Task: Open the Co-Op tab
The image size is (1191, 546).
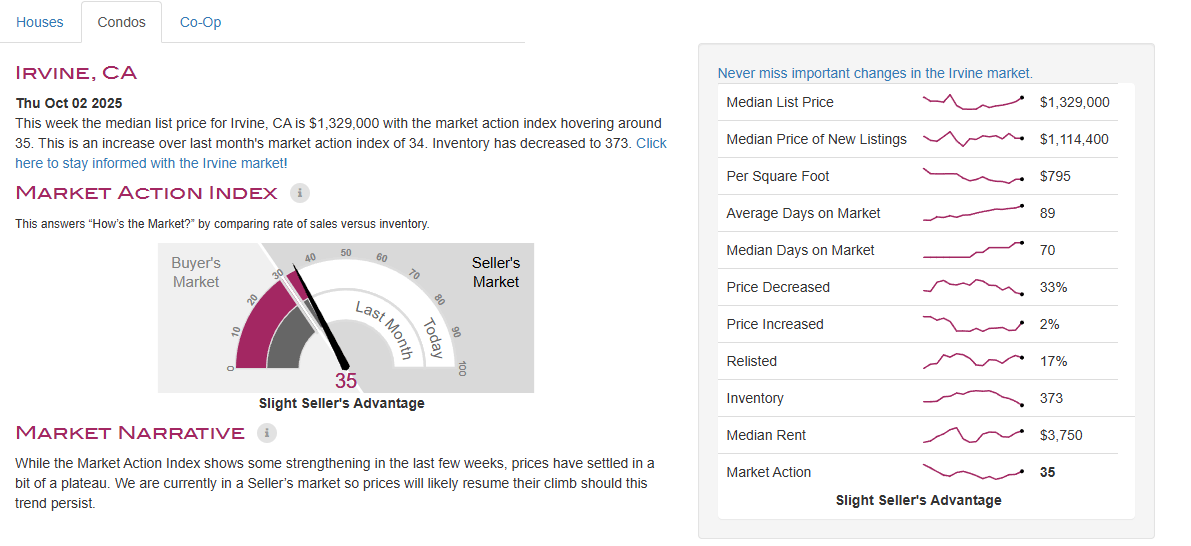Action: pos(201,22)
